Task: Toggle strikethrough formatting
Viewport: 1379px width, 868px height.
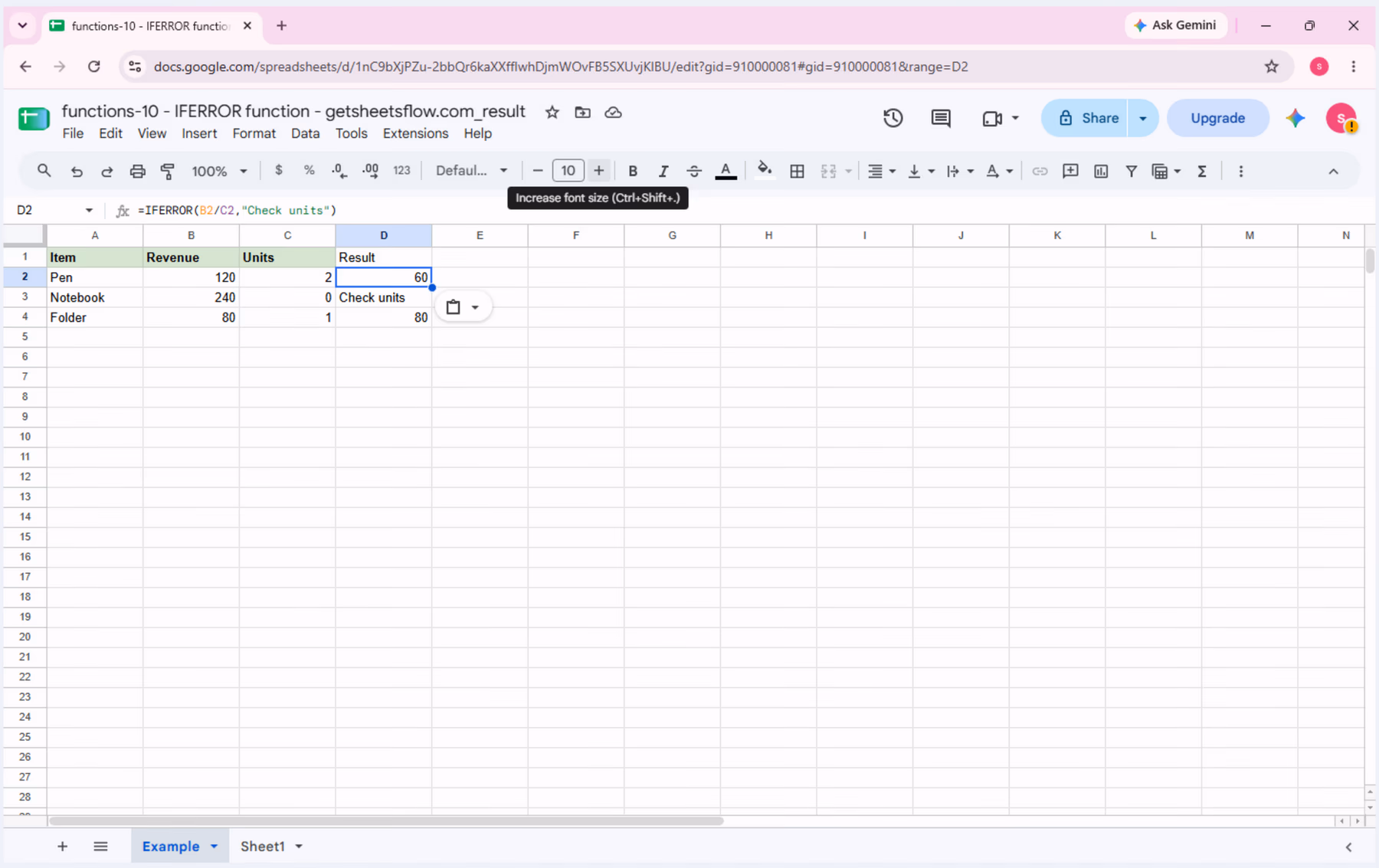Action: pos(694,171)
